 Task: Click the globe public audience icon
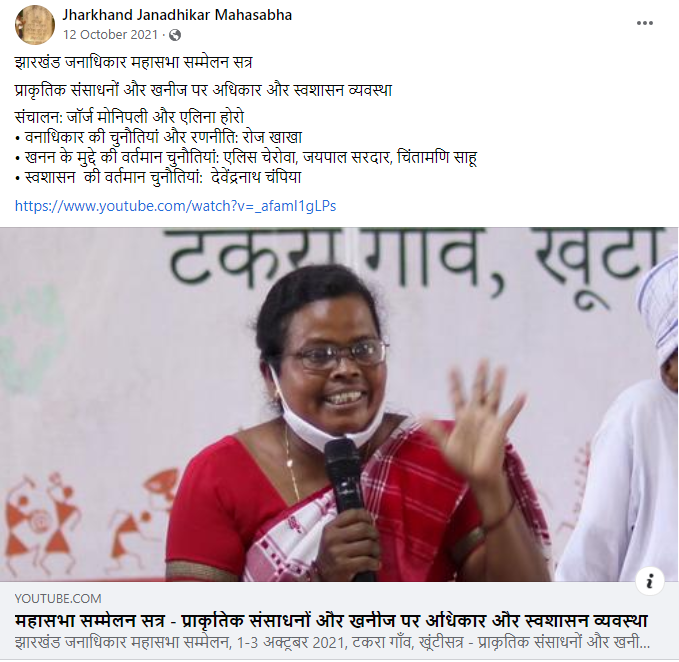[x=175, y=35]
